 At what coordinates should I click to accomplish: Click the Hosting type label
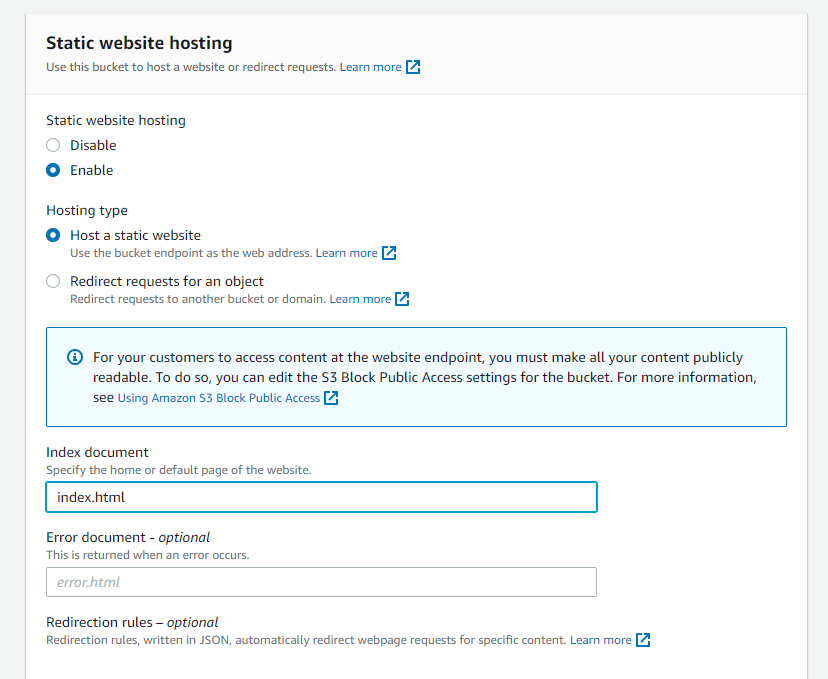tap(87, 210)
